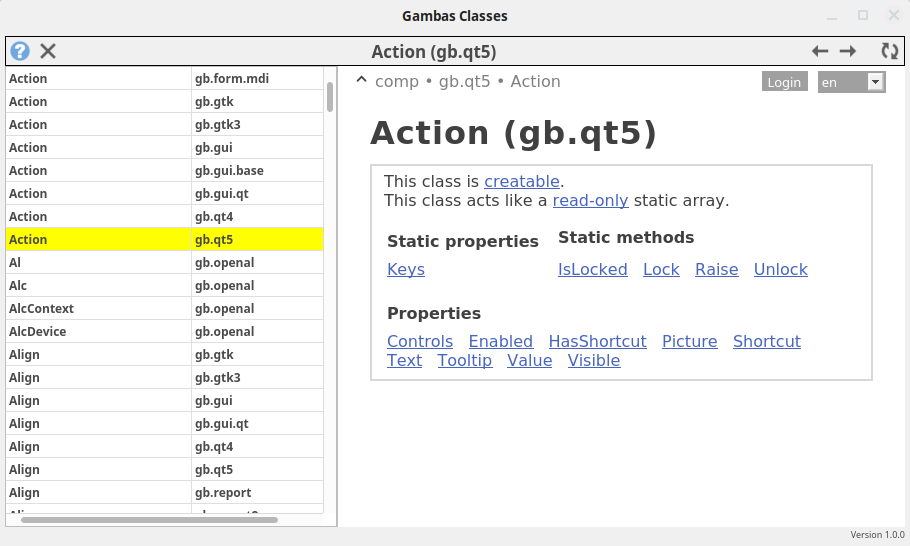Select Align row for gb.report
This screenshot has width=910, height=546.
pyautogui.click(x=165, y=493)
